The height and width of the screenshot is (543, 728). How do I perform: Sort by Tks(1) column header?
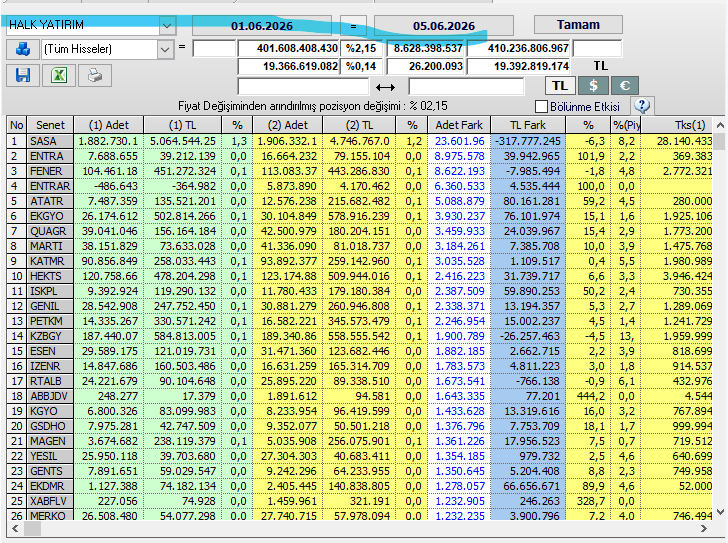click(x=676, y=125)
